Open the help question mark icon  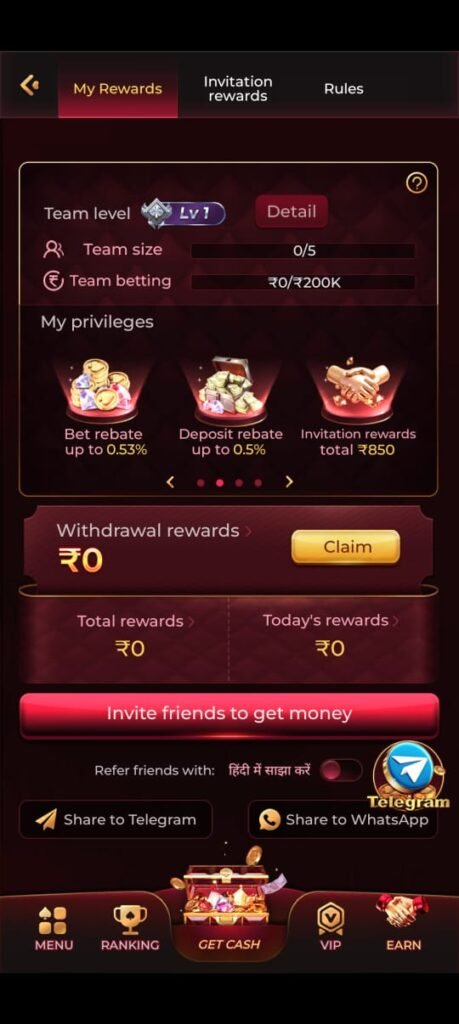tap(417, 184)
